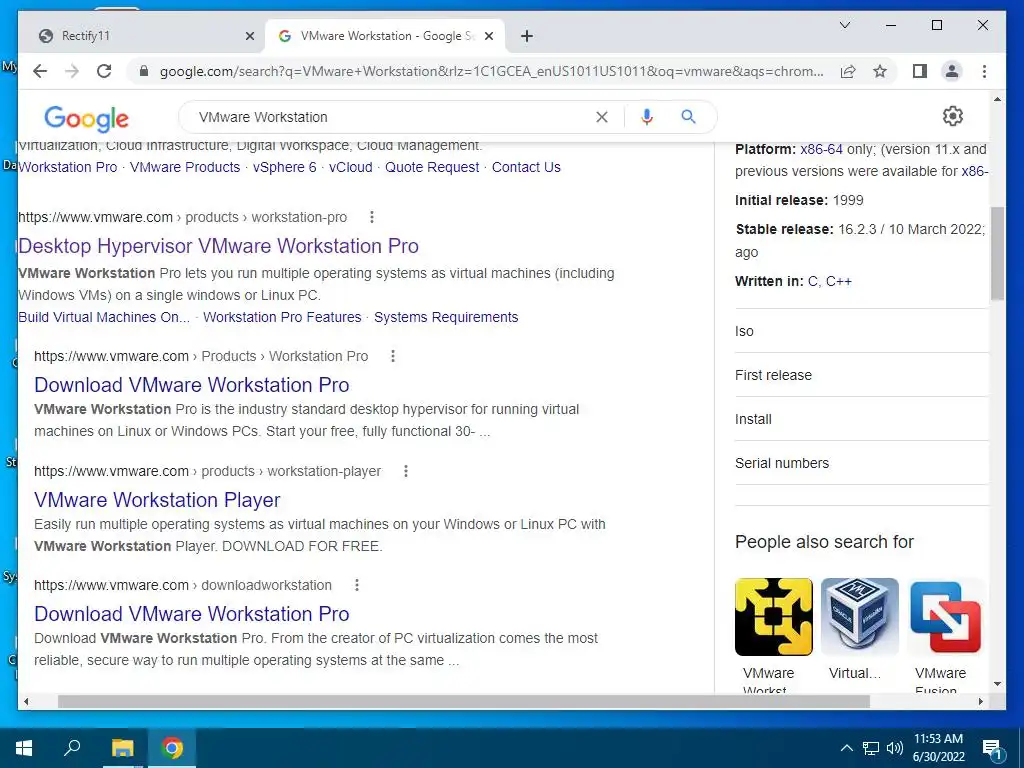Go back using the browser back arrow
The image size is (1024, 768).
(x=40, y=71)
